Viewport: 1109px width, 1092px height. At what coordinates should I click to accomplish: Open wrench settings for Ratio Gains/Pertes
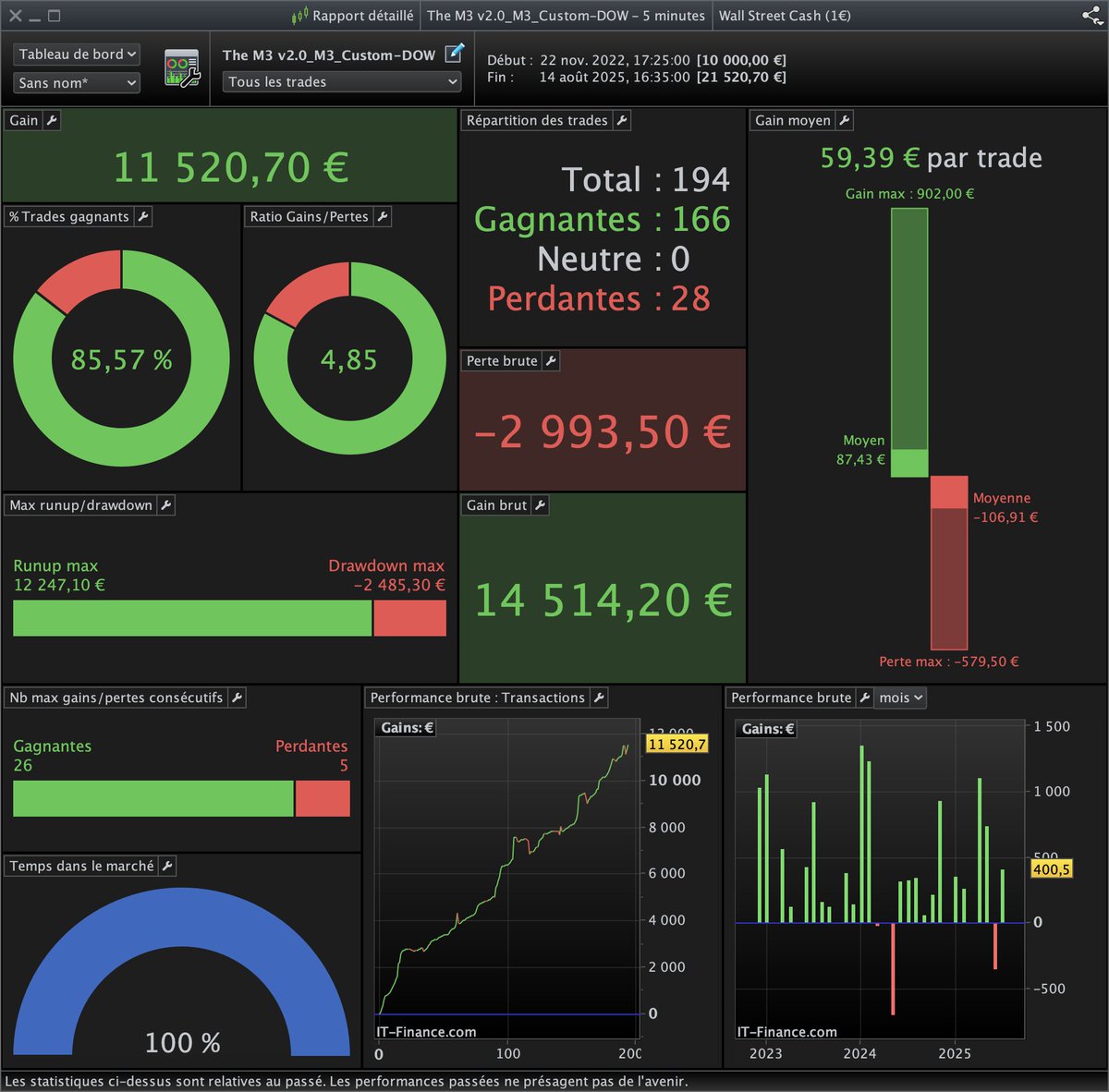tap(383, 216)
